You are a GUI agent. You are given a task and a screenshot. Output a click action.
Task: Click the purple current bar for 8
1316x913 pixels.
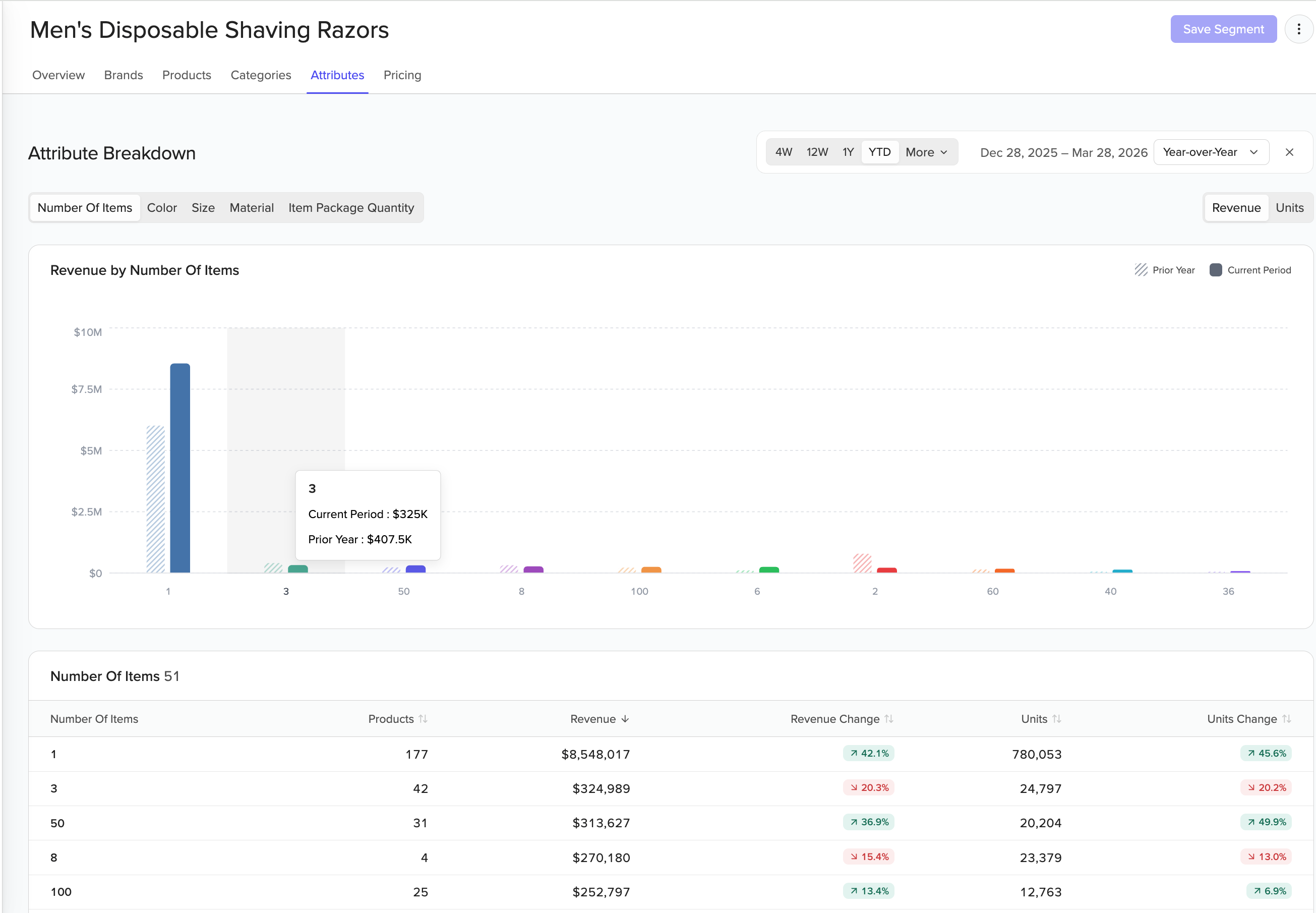533,570
